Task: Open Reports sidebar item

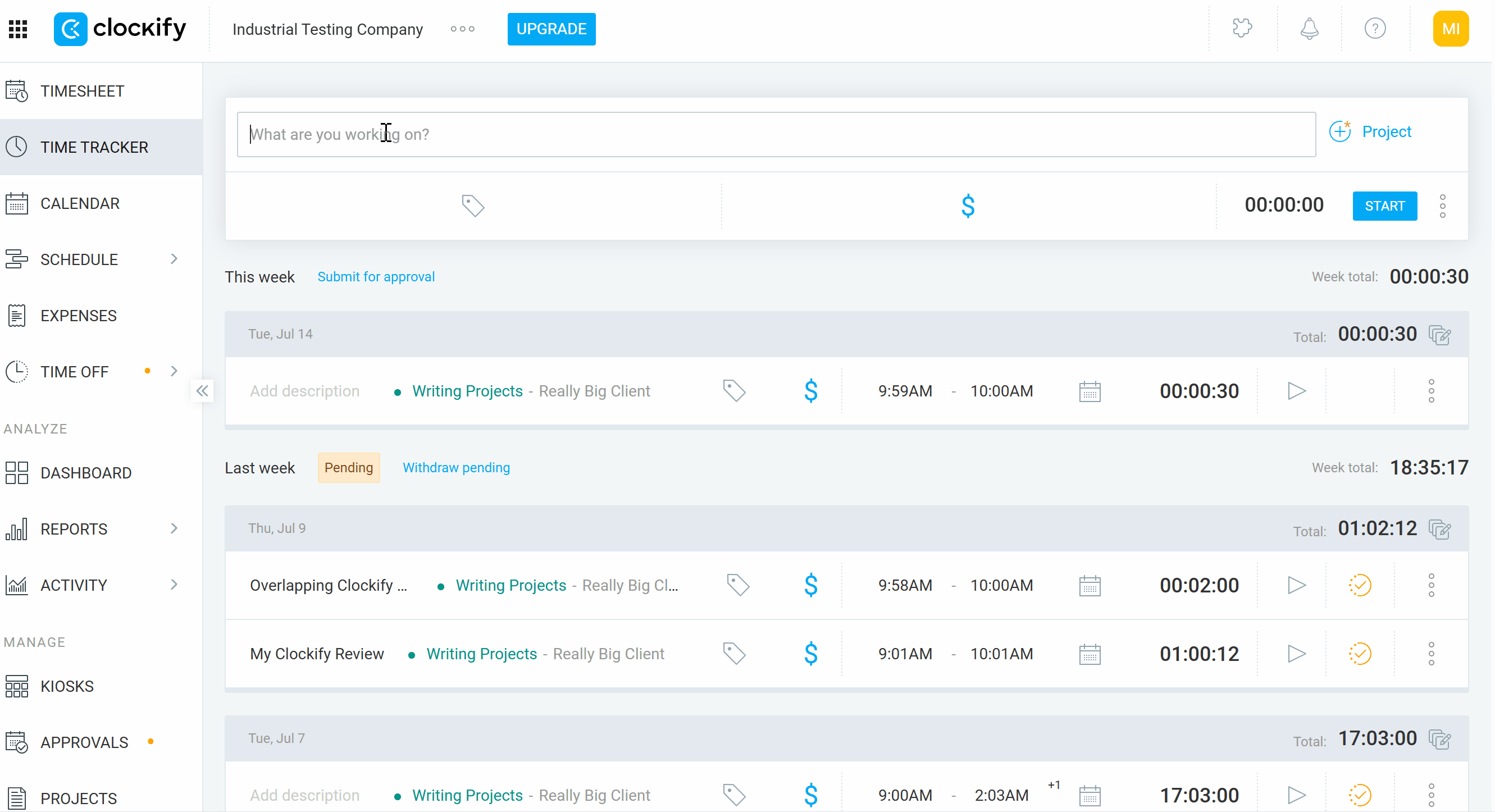Action: [74, 530]
